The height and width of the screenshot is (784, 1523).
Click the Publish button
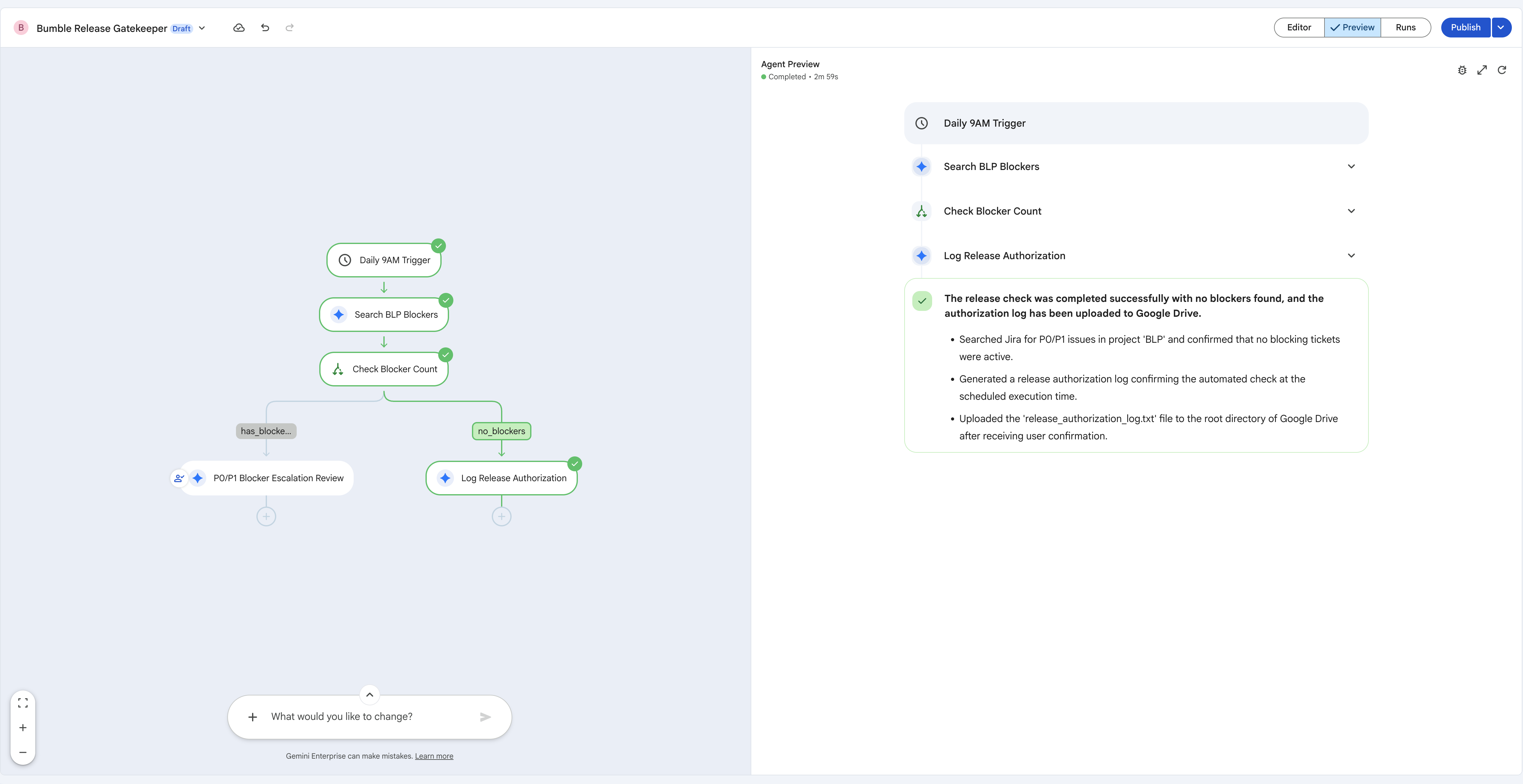[x=1466, y=28]
